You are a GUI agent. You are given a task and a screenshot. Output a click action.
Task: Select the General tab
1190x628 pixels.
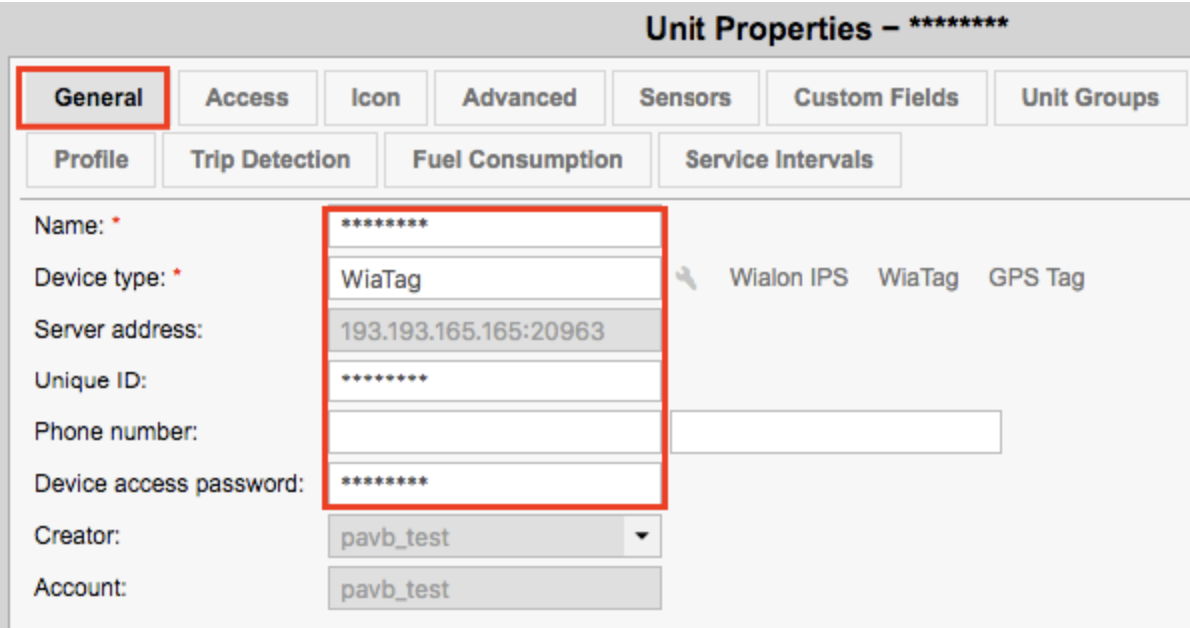pos(98,98)
